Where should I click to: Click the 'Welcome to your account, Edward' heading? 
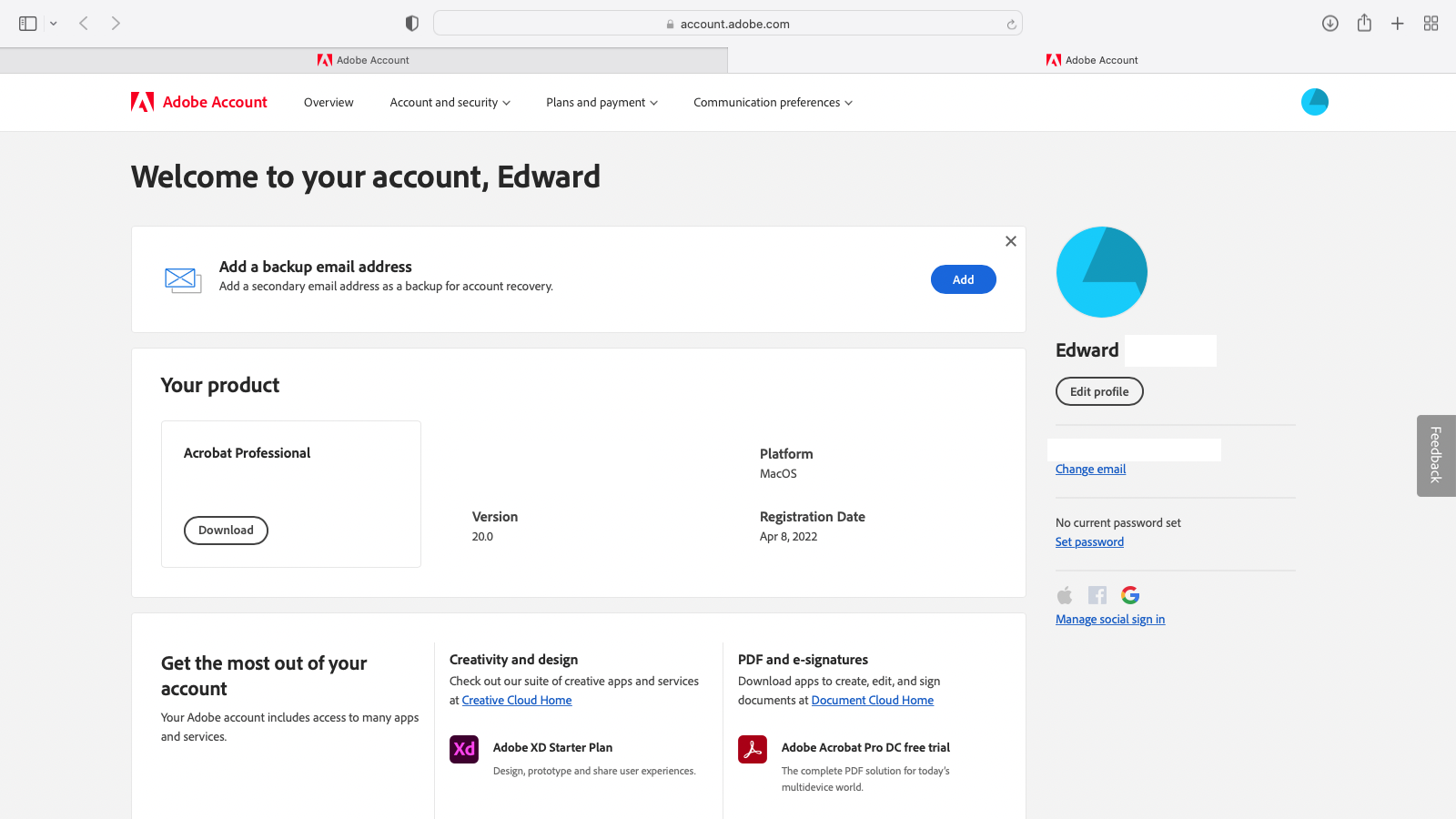click(x=366, y=177)
